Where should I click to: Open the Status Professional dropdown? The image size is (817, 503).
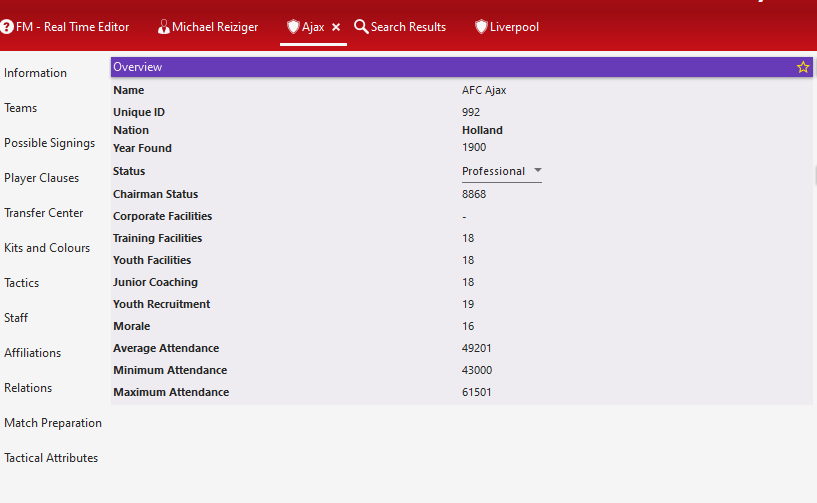(x=502, y=171)
